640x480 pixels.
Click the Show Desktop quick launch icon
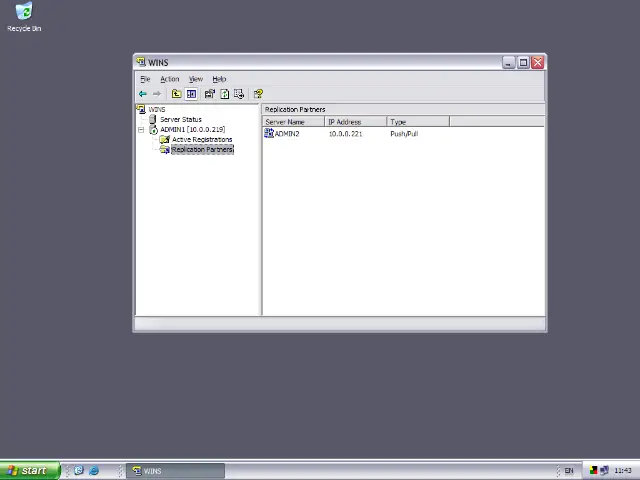(79, 470)
